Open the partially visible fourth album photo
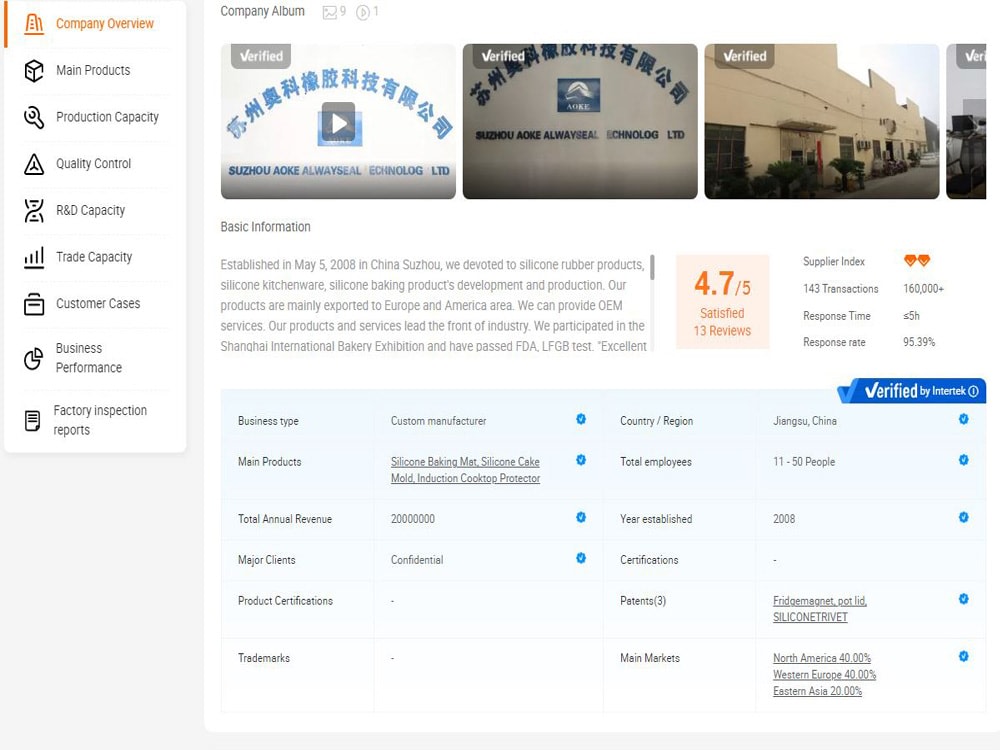Image resolution: width=1000 pixels, height=750 pixels. pos(966,121)
